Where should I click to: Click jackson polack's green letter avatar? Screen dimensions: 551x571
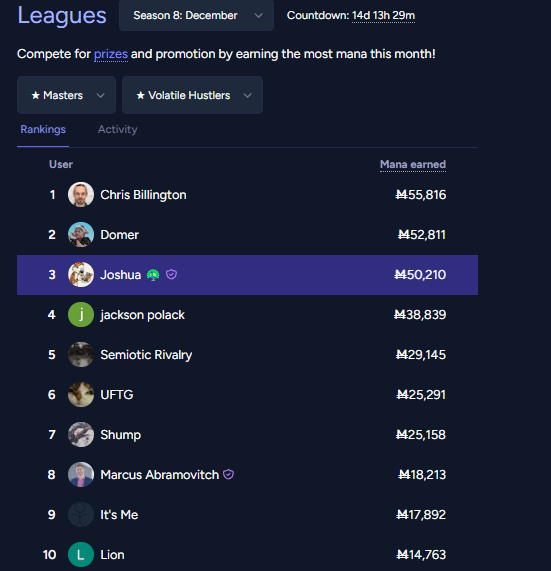point(81,315)
